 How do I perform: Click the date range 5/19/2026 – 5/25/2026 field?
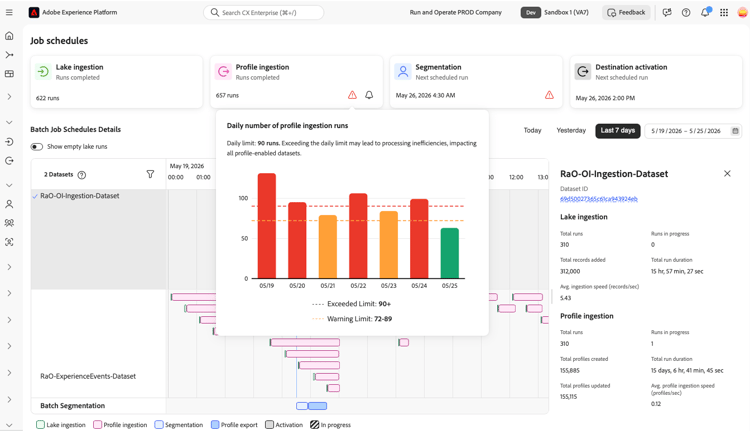pyautogui.click(x=694, y=131)
